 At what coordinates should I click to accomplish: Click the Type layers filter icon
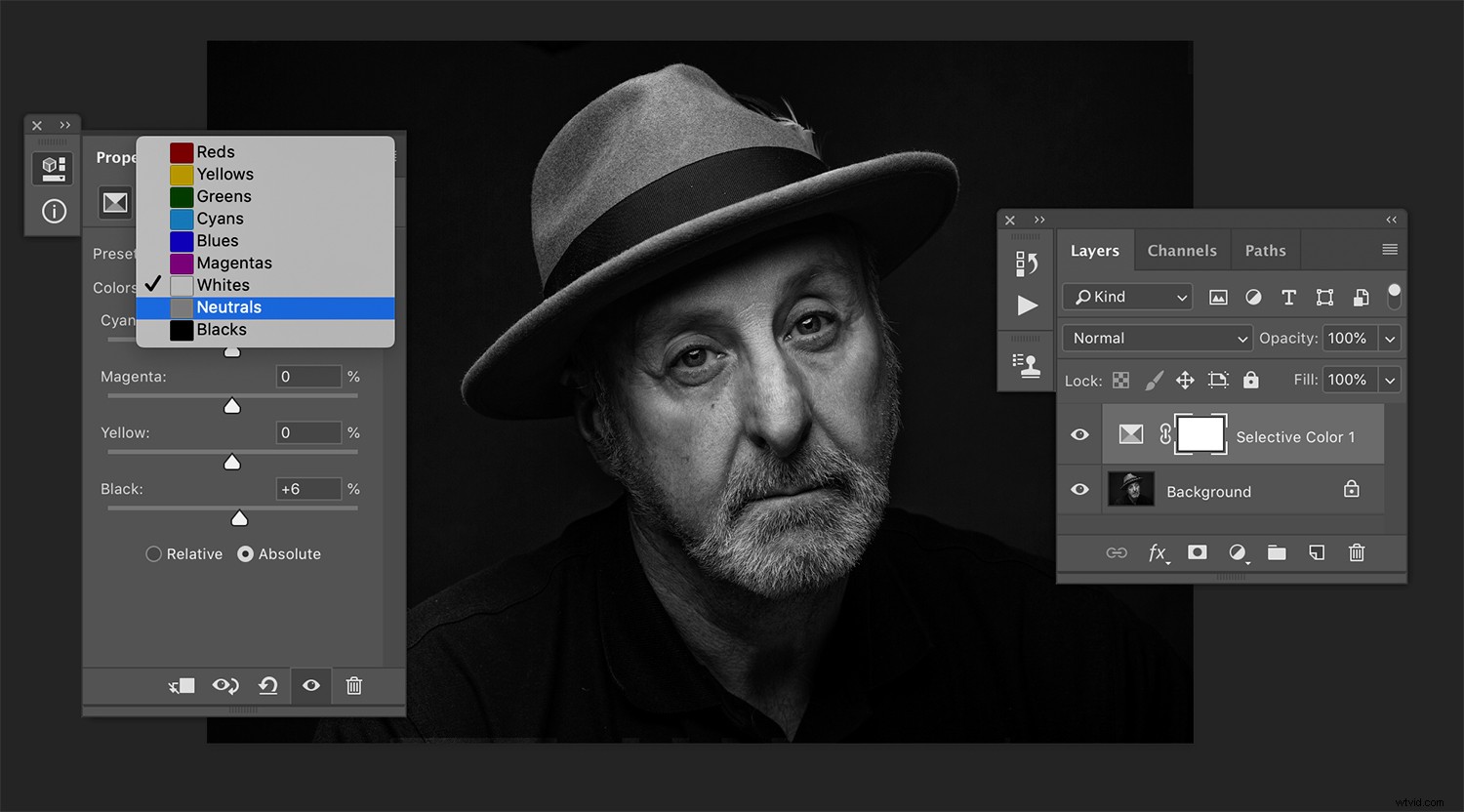pos(1288,297)
